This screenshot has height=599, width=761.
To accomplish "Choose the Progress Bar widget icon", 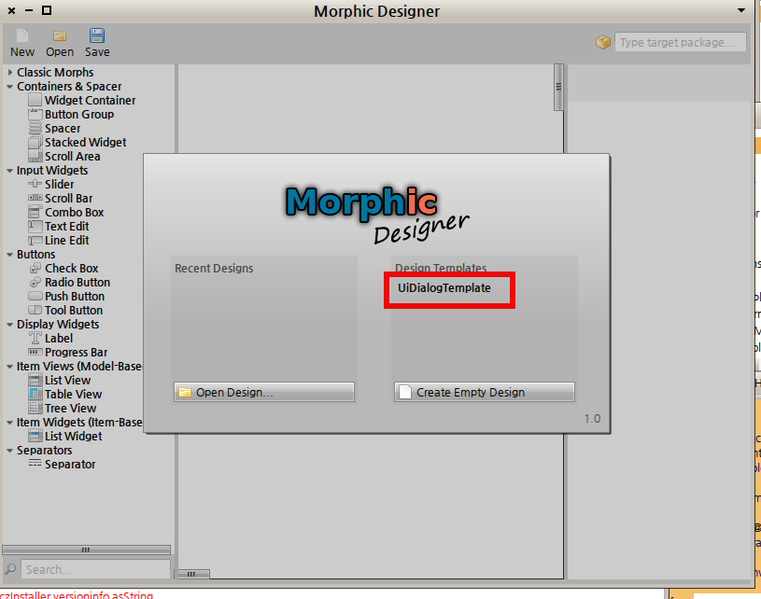I will (x=35, y=352).
